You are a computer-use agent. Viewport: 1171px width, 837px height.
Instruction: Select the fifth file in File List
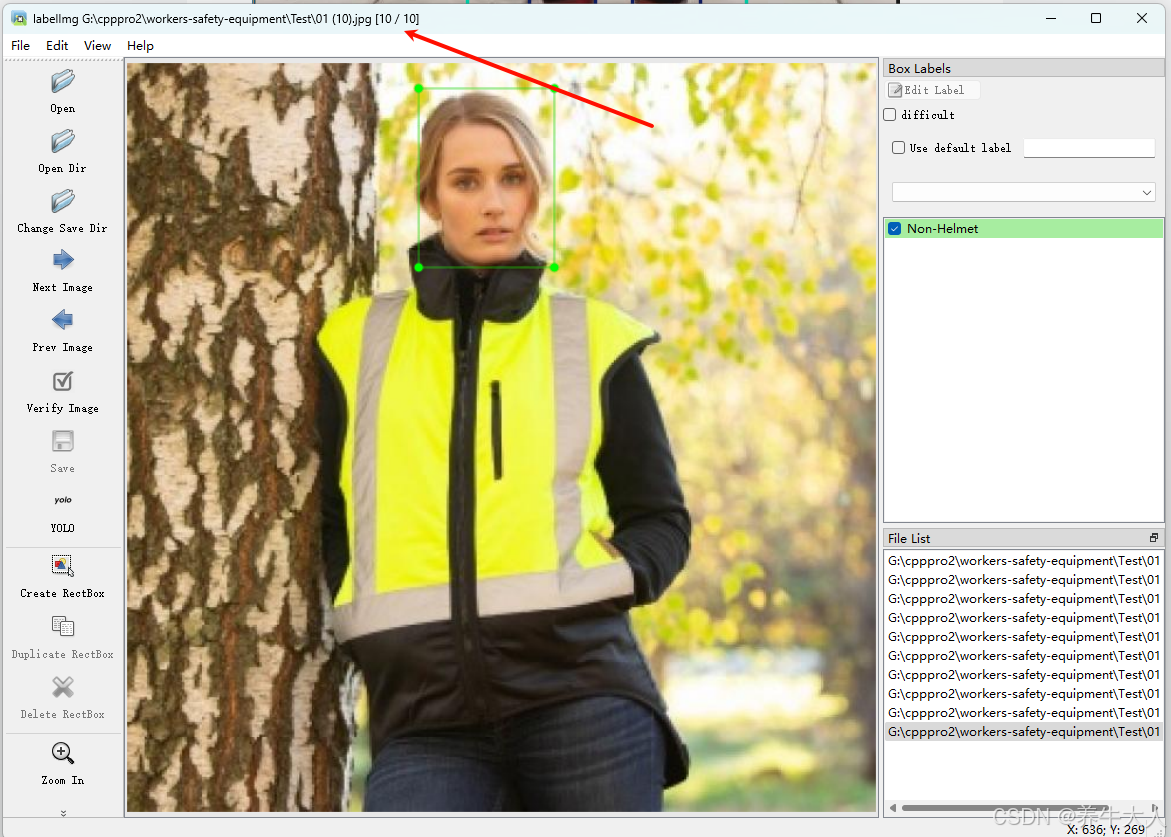(x=1023, y=637)
